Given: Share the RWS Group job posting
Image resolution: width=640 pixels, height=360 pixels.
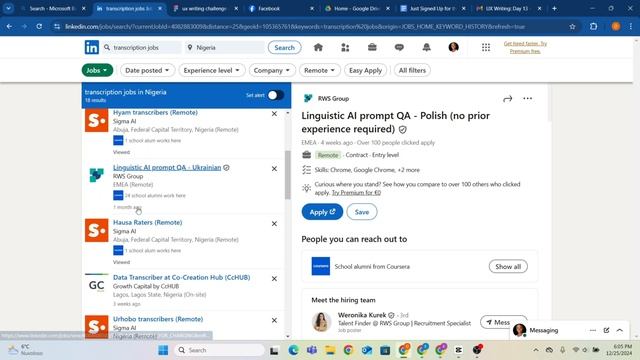Looking at the screenshot, I should pos(507,98).
